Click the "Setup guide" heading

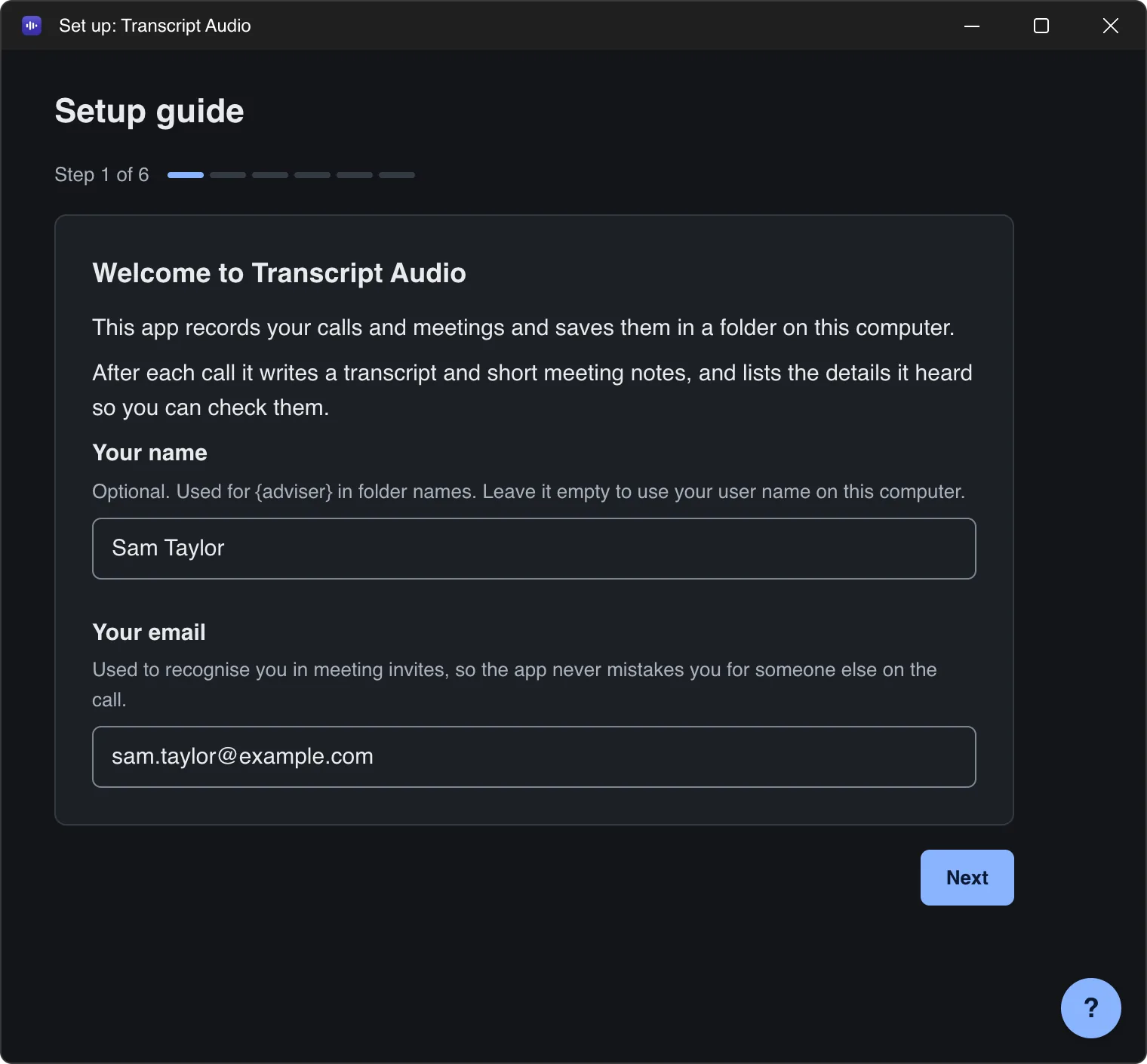pyautogui.click(x=149, y=112)
